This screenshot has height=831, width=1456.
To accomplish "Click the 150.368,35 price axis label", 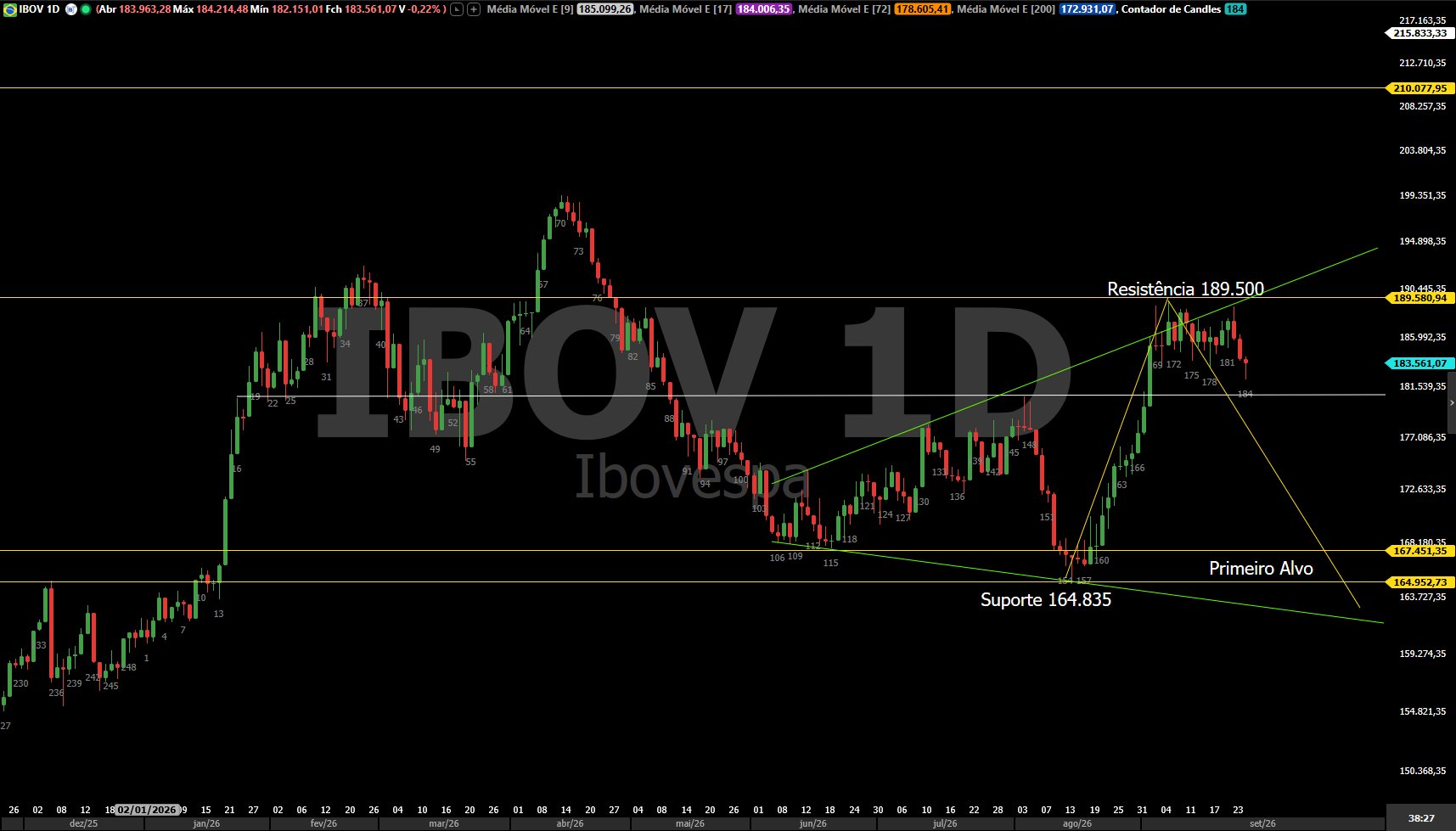I will tap(1422, 771).
